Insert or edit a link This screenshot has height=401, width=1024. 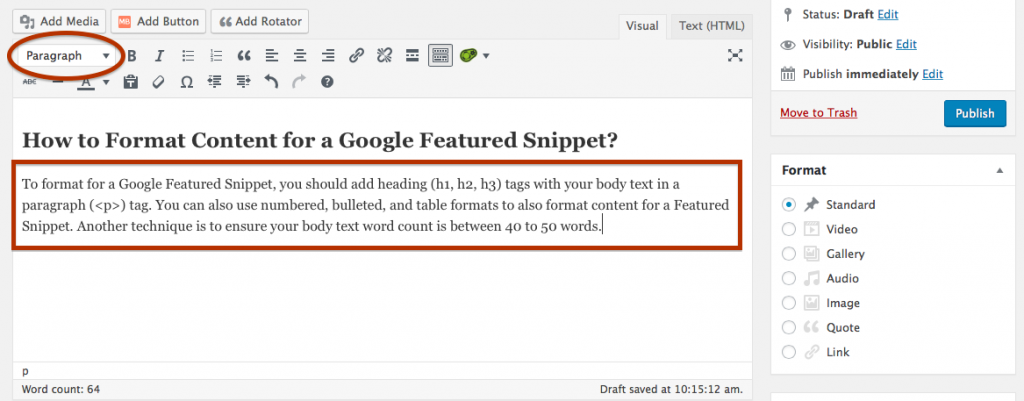356,56
